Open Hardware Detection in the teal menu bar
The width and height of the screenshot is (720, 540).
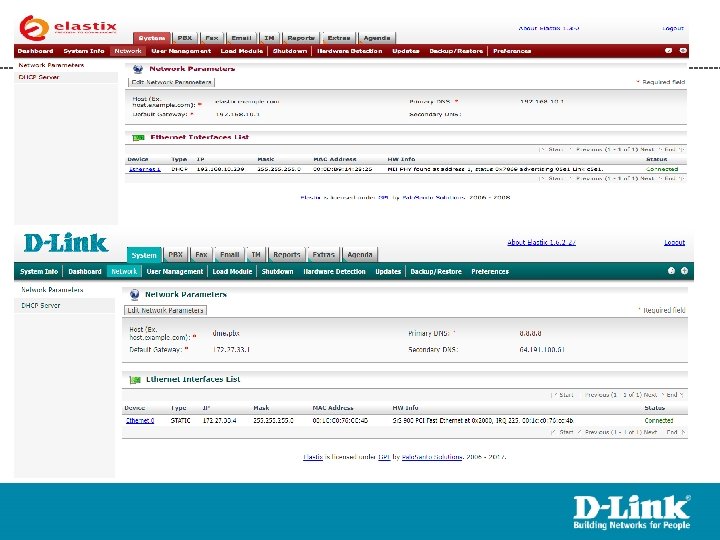pyautogui.click(x=334, y=271)
